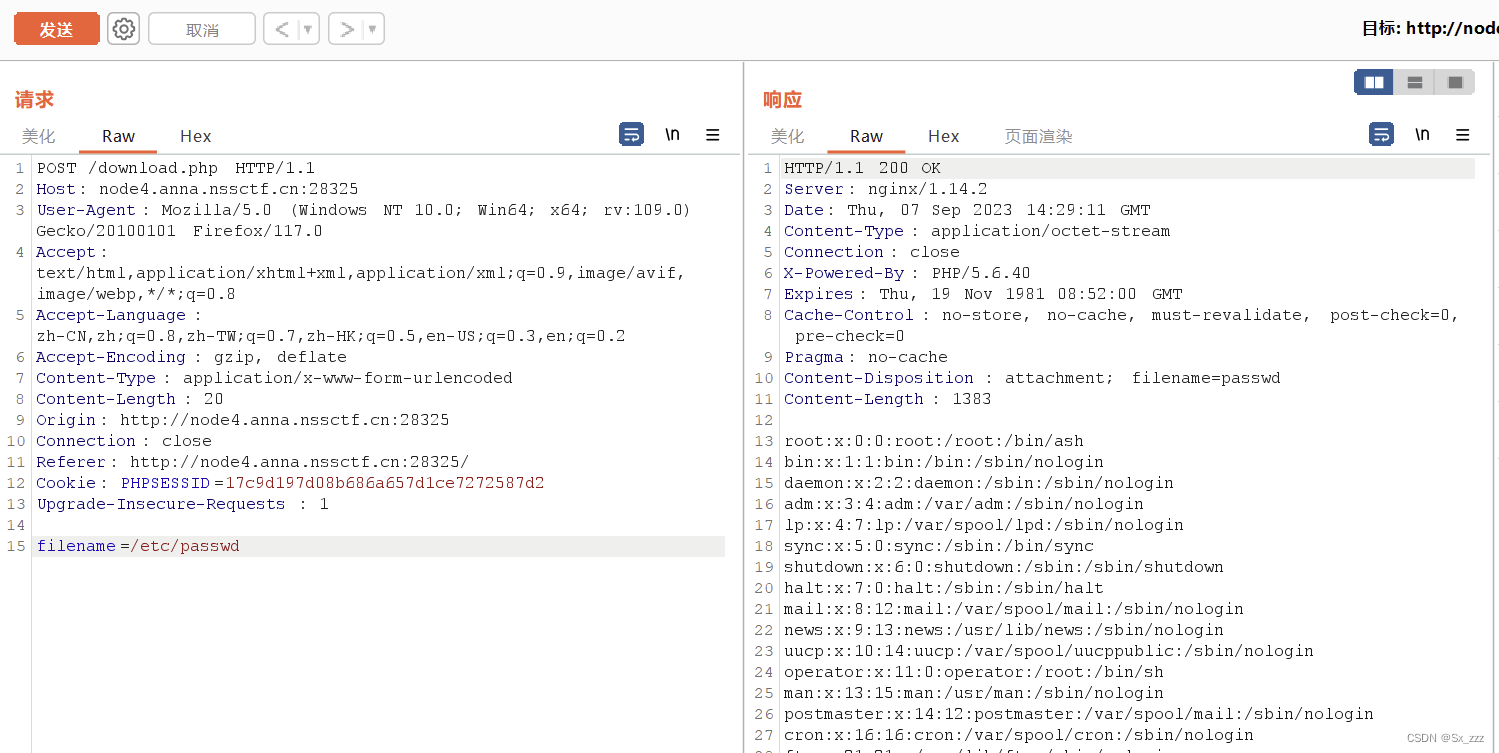Click the User-Agent Mozilla/5.0 header line
The height and width of the screenshot is (753, 1499).
pyautogui.click(x=364, y=220)
